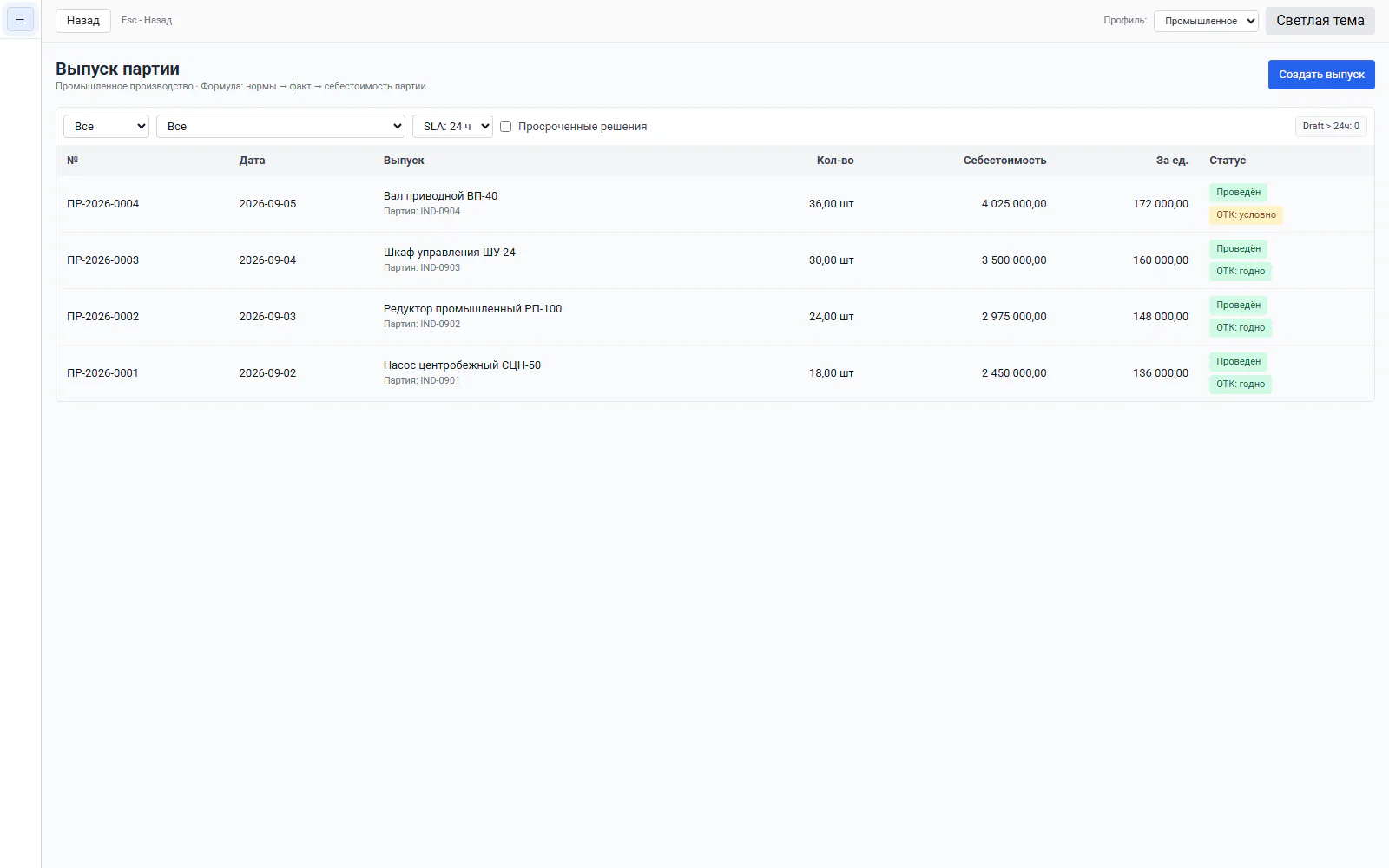Viewport: 1389px width, 868px height.
Task: Sort by the Себестоимость column header
Action: [x=1004, y=161]
